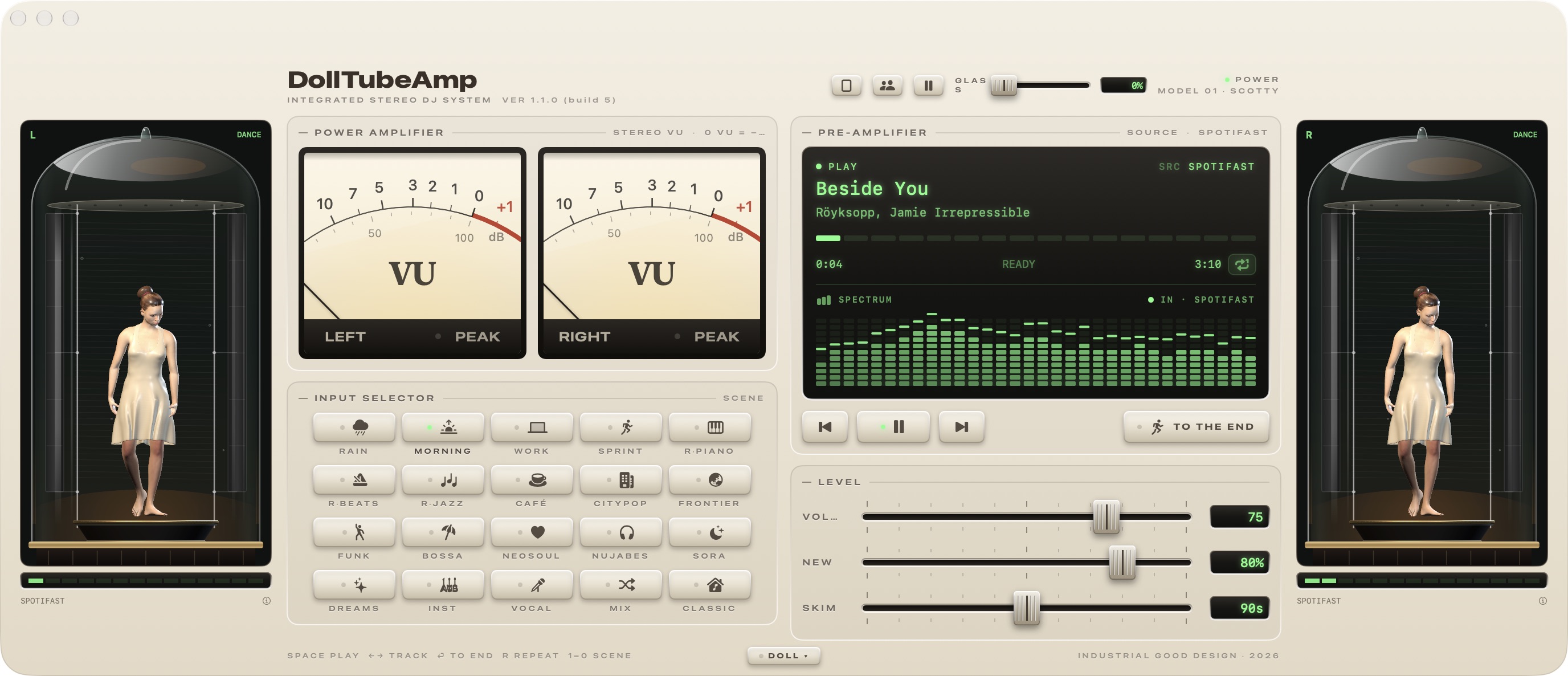
Task: Select the R·Jazz notes scene
Action: pyautogui.click(x=443, y=480)
